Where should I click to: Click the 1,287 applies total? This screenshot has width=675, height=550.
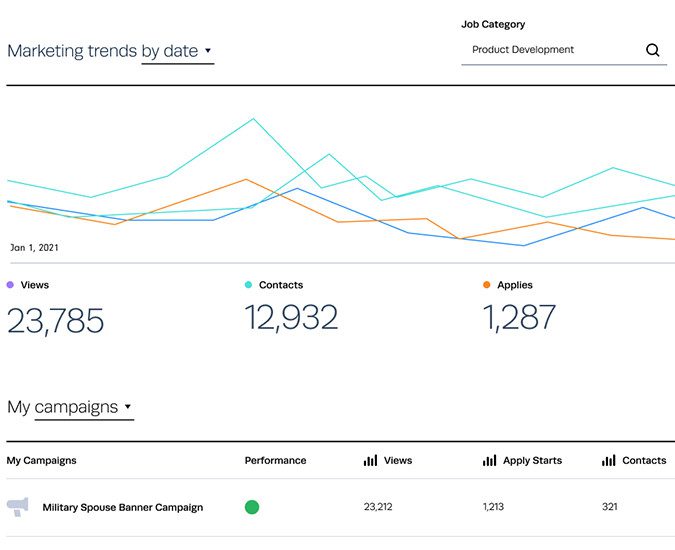coord(519,318)
